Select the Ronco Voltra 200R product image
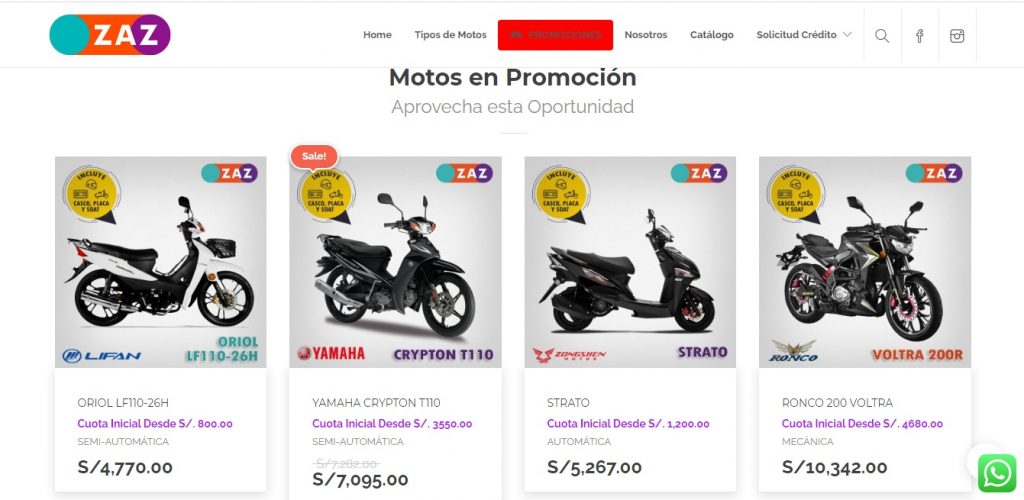Image resolution: width=1024 pixels, height=500 pixels. 865,262
